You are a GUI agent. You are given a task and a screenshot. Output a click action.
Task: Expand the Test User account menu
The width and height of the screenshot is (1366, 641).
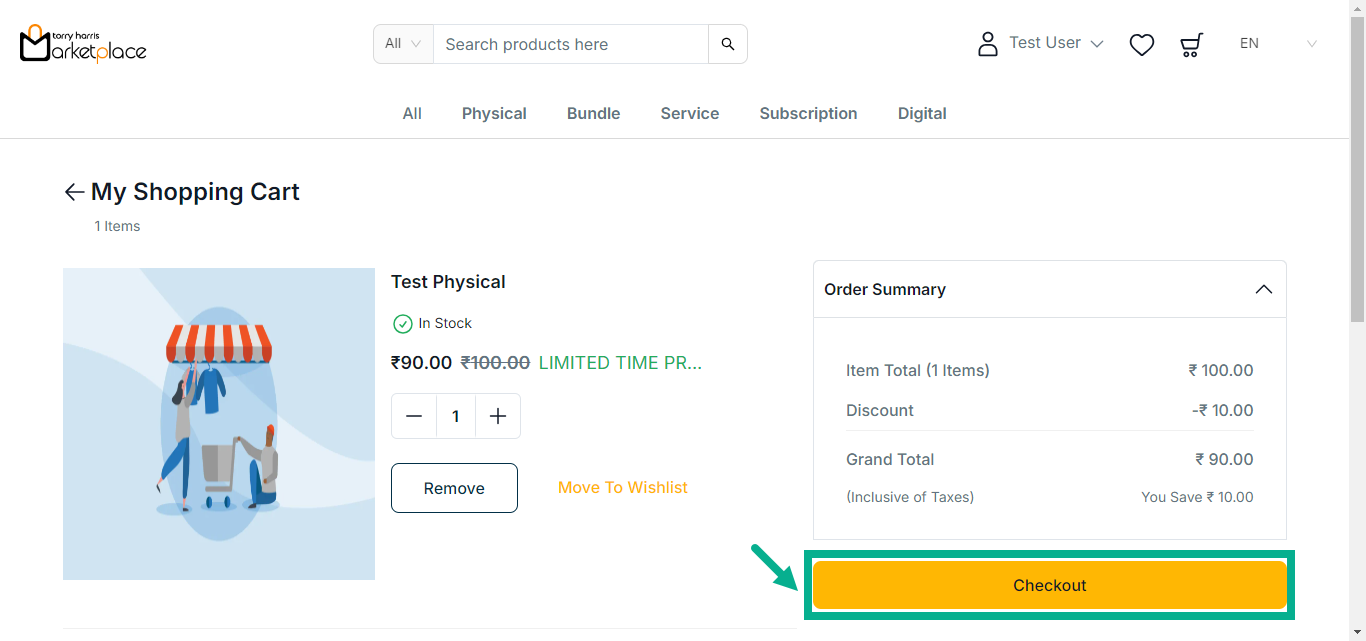click(x=1056, y=43)
